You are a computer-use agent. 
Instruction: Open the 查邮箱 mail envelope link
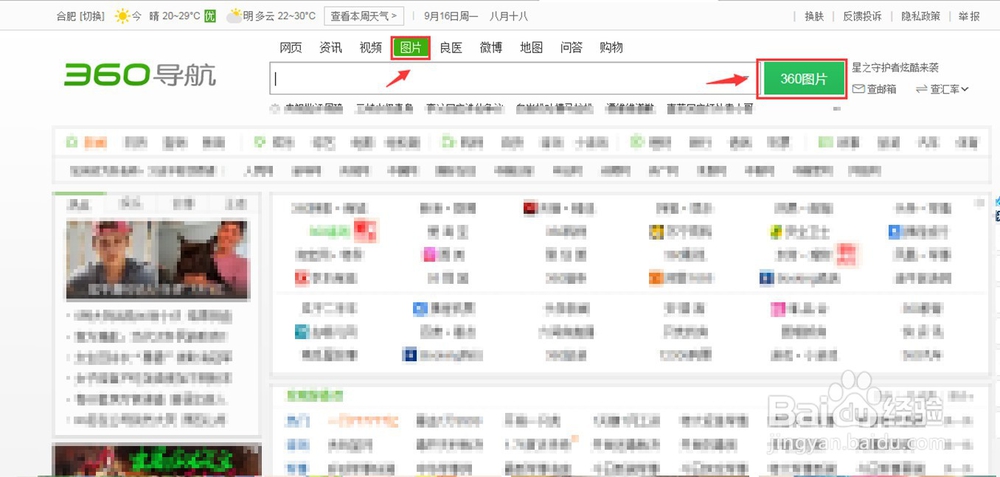[x=874, y=89]
